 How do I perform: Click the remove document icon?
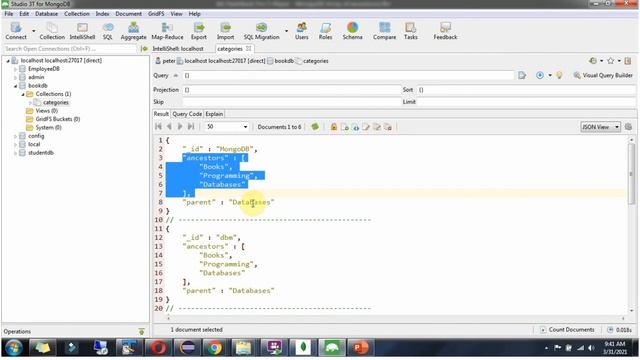388,127
